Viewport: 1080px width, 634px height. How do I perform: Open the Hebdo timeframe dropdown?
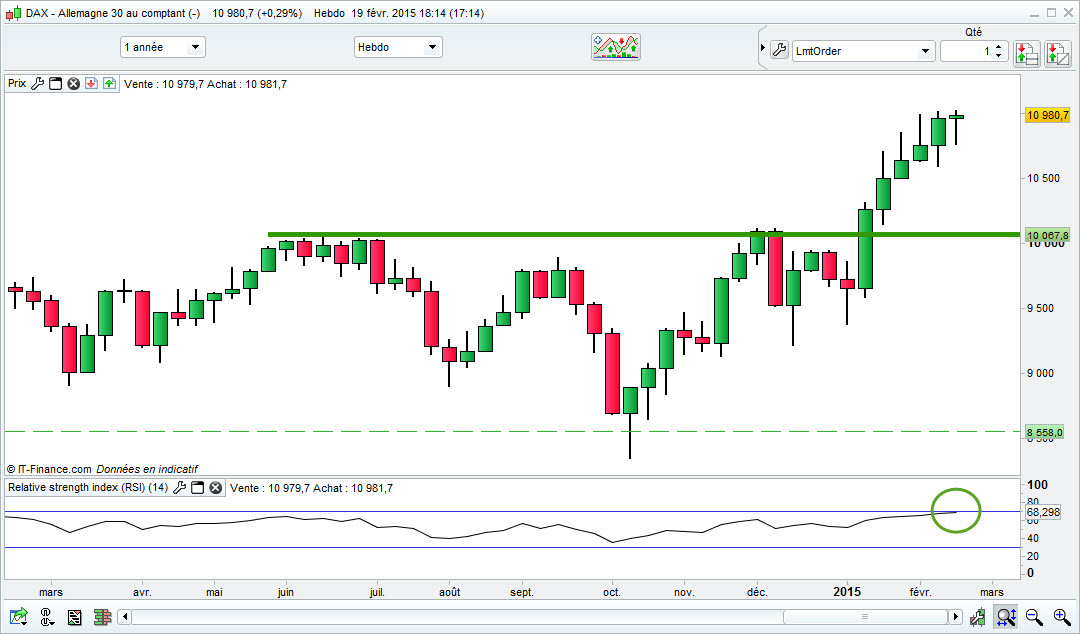tap(398, 47)
